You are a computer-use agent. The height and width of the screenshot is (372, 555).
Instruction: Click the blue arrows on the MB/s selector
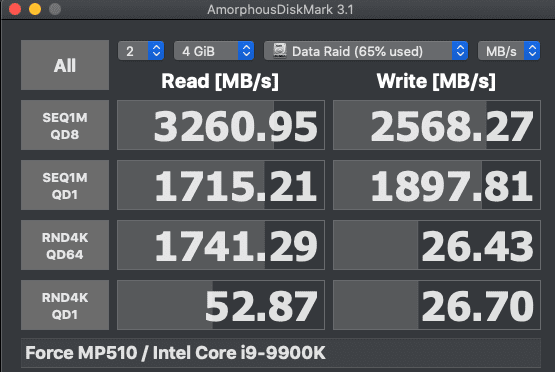(532, 51)
